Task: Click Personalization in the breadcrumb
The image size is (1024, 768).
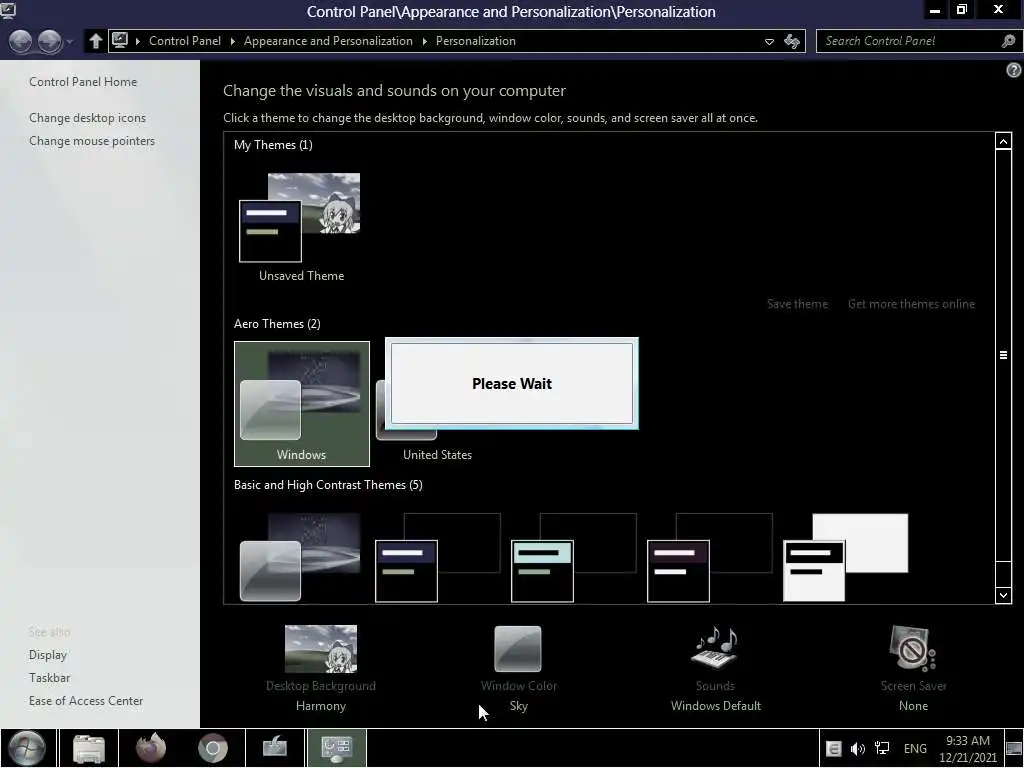Action: [x=475, y=40]
